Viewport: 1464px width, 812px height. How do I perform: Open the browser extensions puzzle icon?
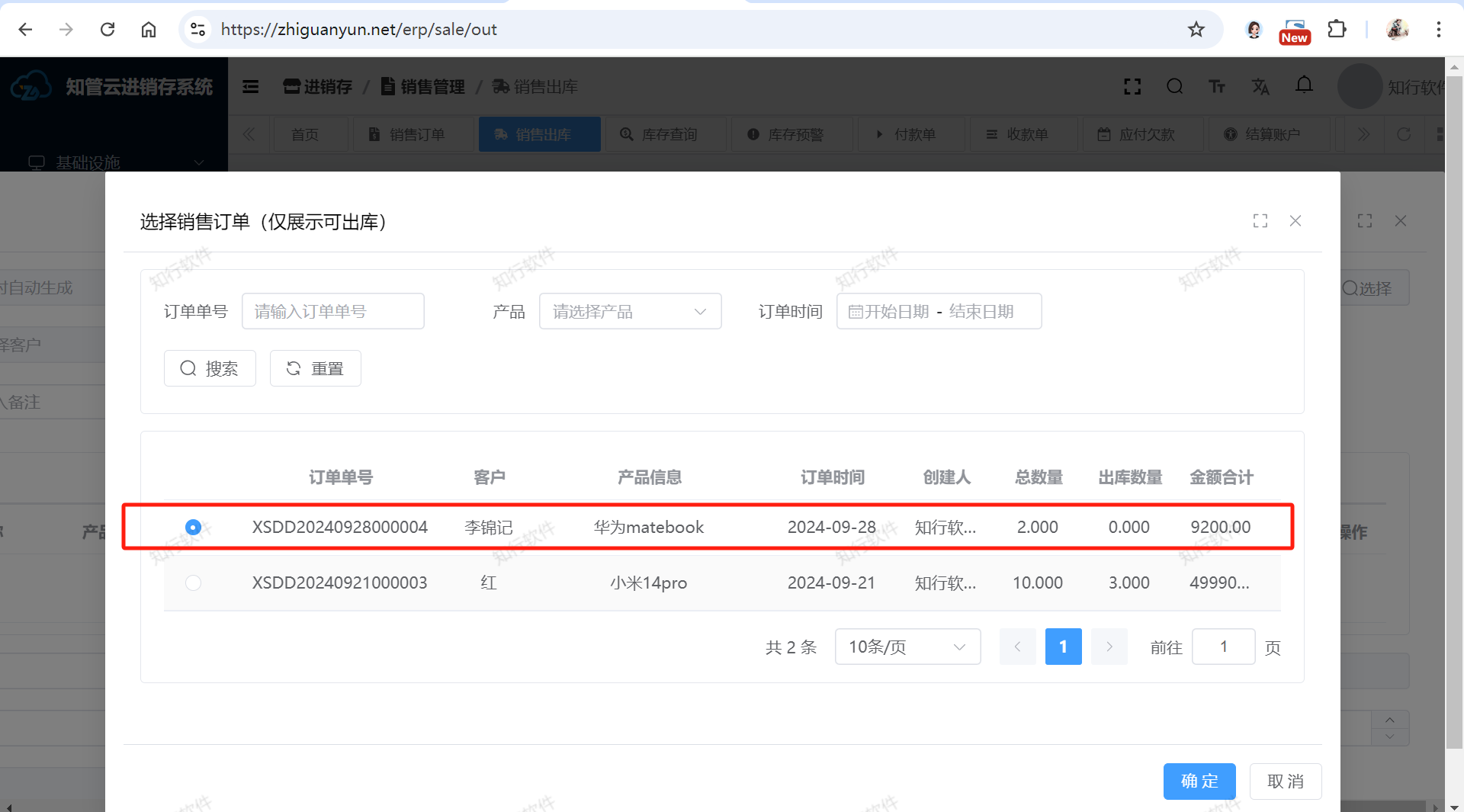pyautogui.click(x=1337, y=30)
